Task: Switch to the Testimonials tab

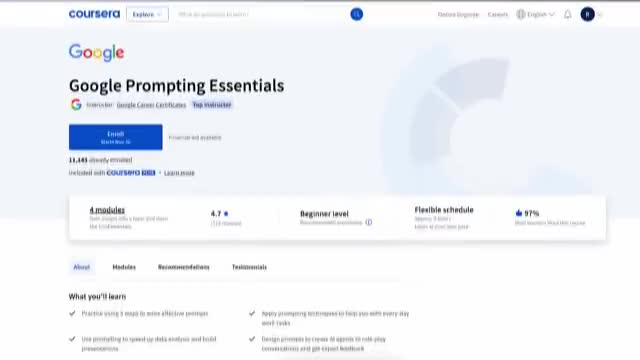Action: pyautogui.click(x=249, y=267)
